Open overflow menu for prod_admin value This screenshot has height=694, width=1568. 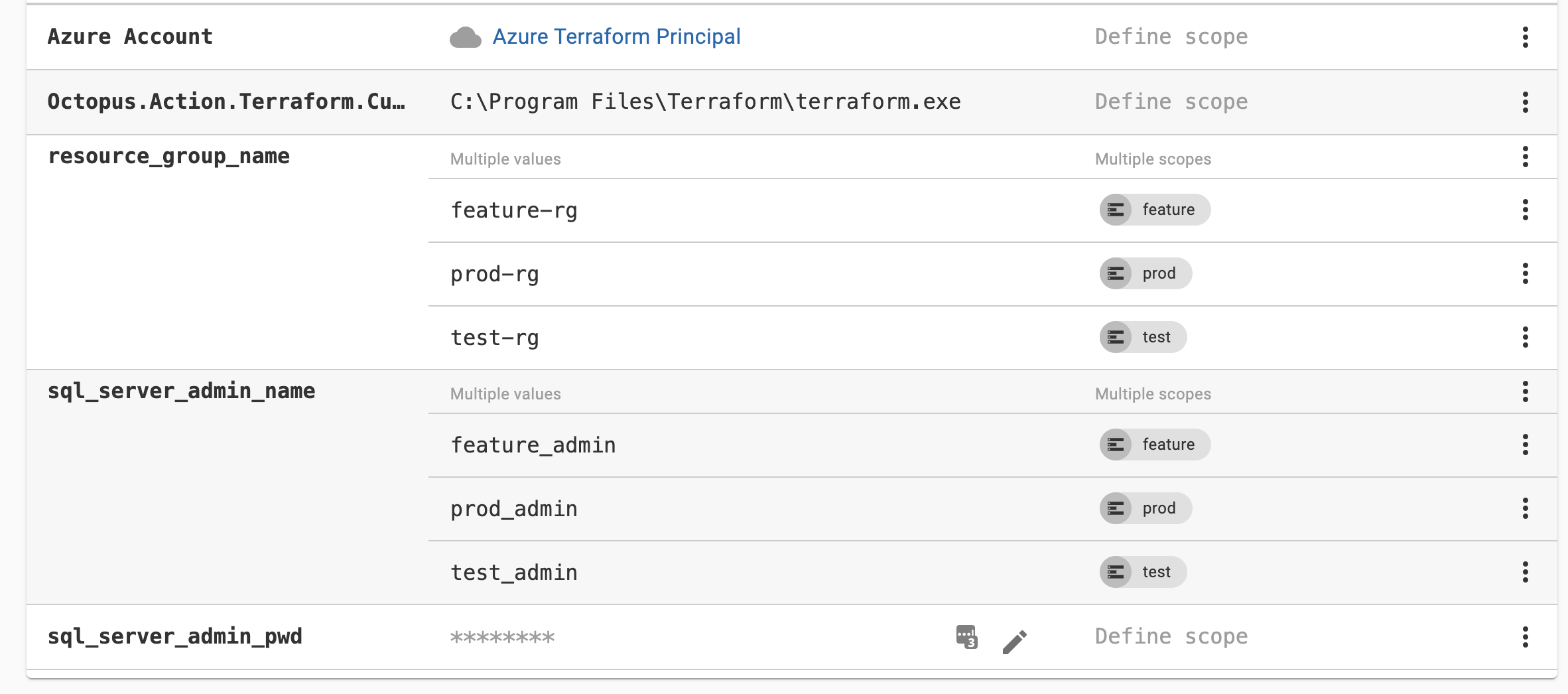[1525, 508]
